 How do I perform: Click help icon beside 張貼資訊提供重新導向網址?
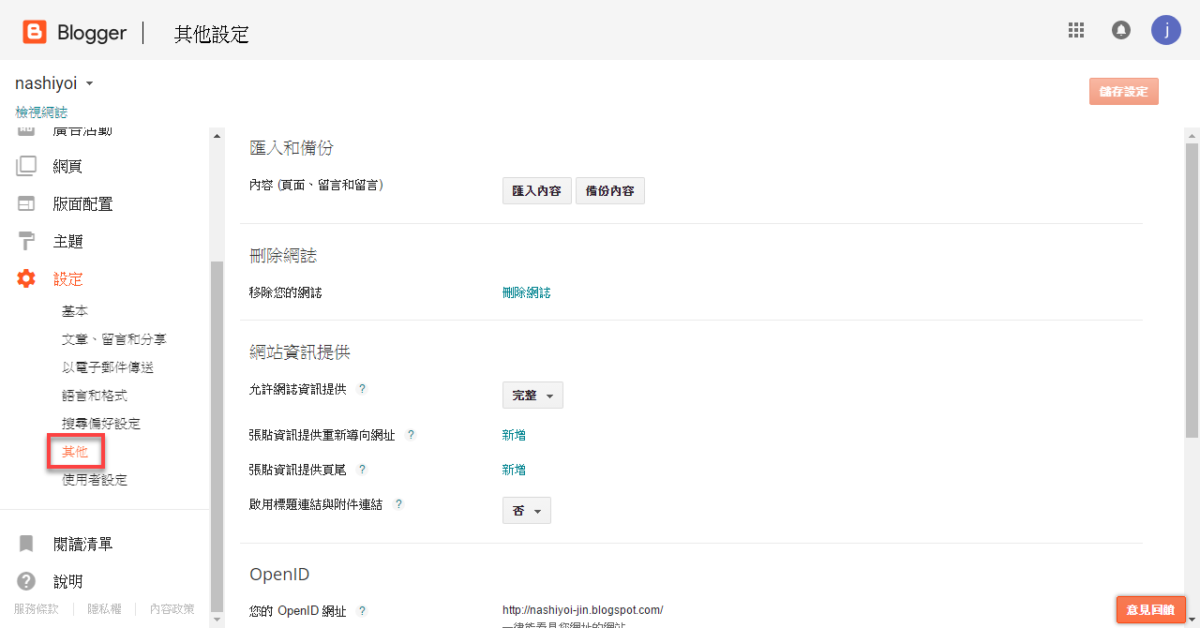pyautogui.click(x=410, y=435)
